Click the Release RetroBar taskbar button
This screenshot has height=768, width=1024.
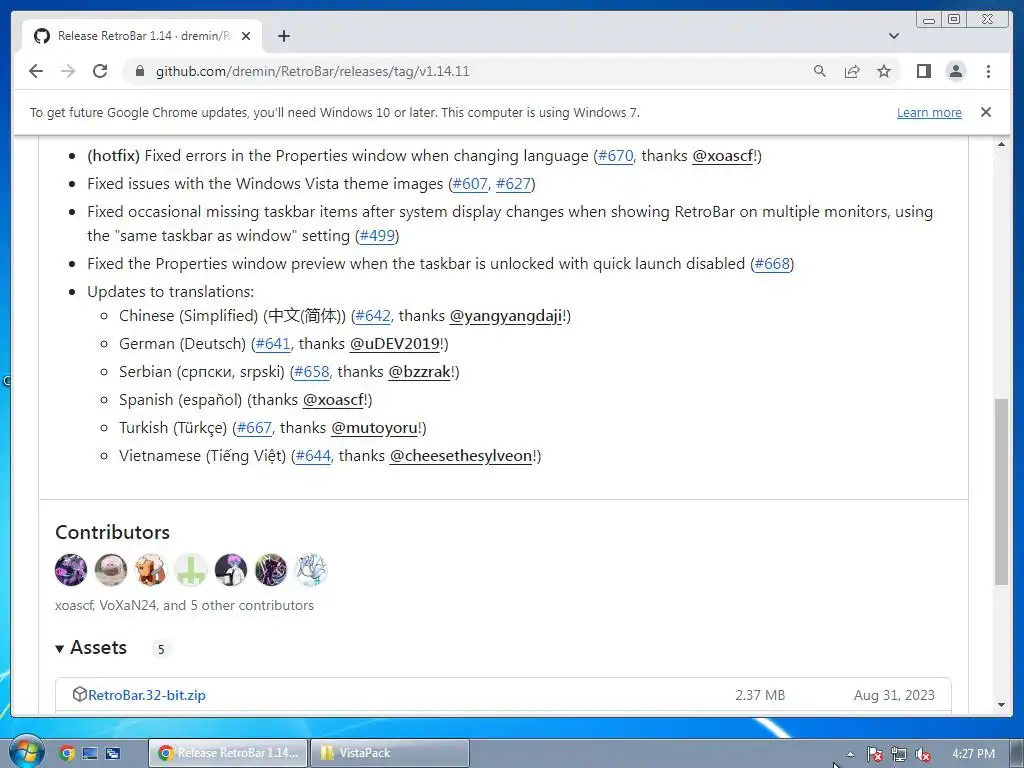tap(228, 753)
